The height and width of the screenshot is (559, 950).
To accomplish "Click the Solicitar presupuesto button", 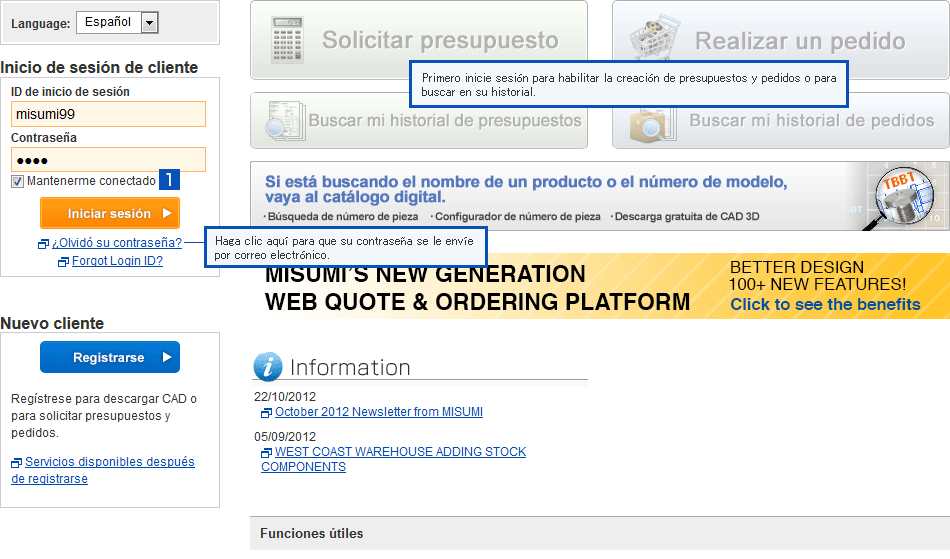I will [x=419, y=40].
